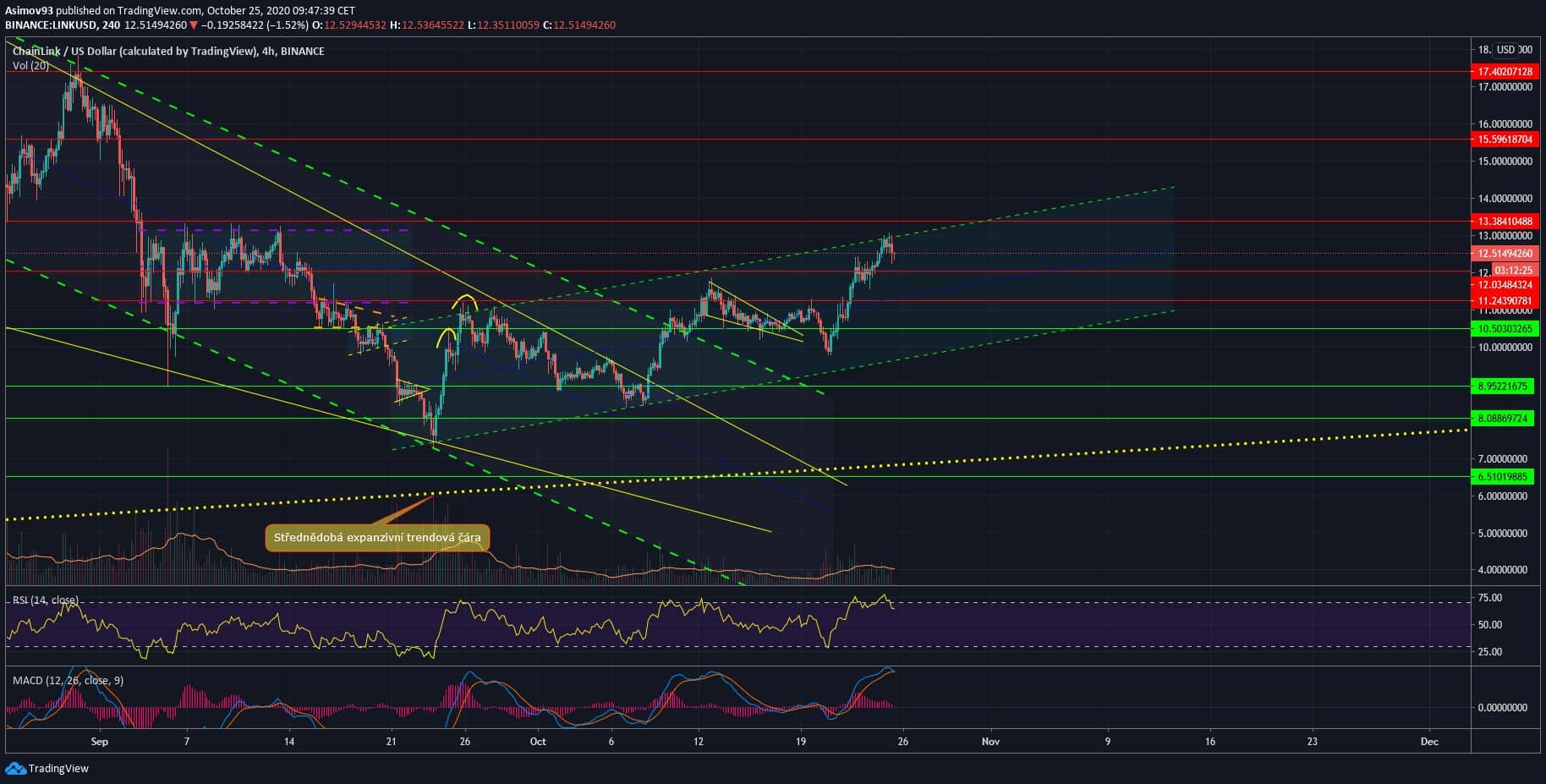This screenshot has height=784, width=1546.
Task: Select the 17.40207128 red price level label
Action: (1504, 72)
